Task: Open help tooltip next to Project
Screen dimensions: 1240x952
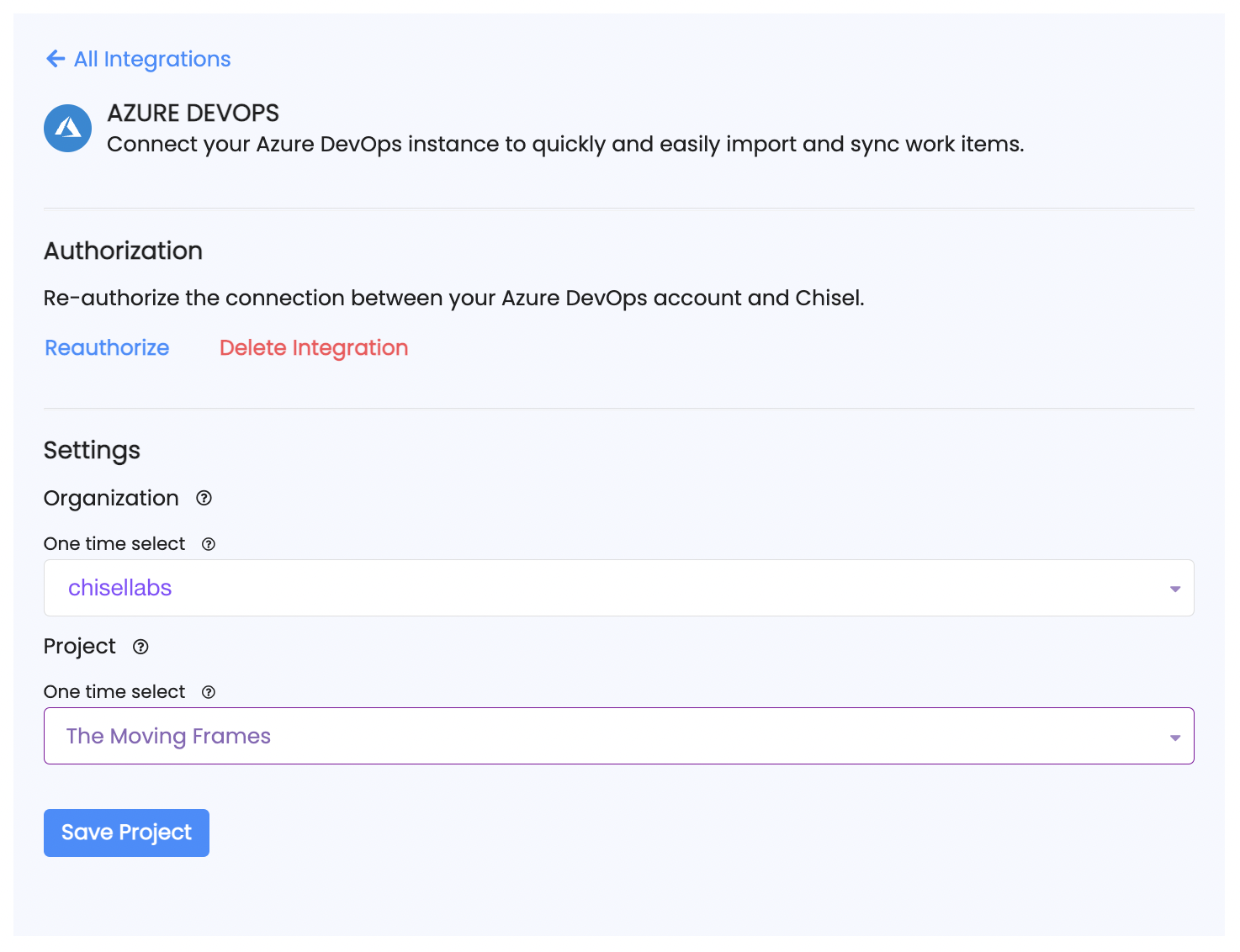Action: click(x=140, y=647)
